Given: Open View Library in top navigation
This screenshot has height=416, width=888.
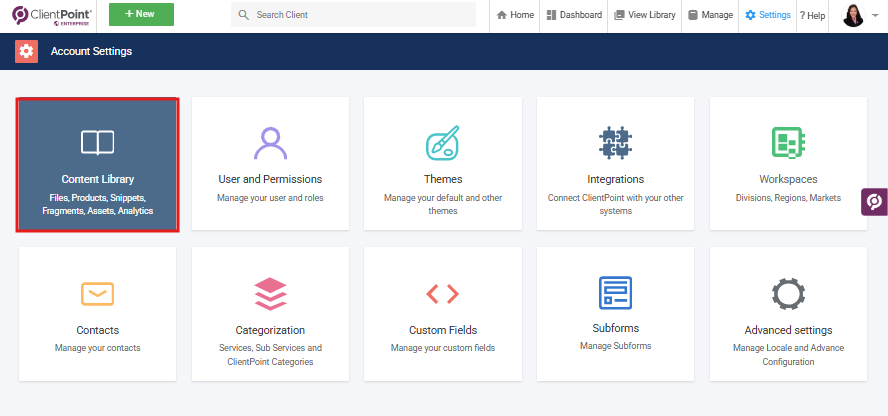Looking at the screenshot, I should click(644, 15).
